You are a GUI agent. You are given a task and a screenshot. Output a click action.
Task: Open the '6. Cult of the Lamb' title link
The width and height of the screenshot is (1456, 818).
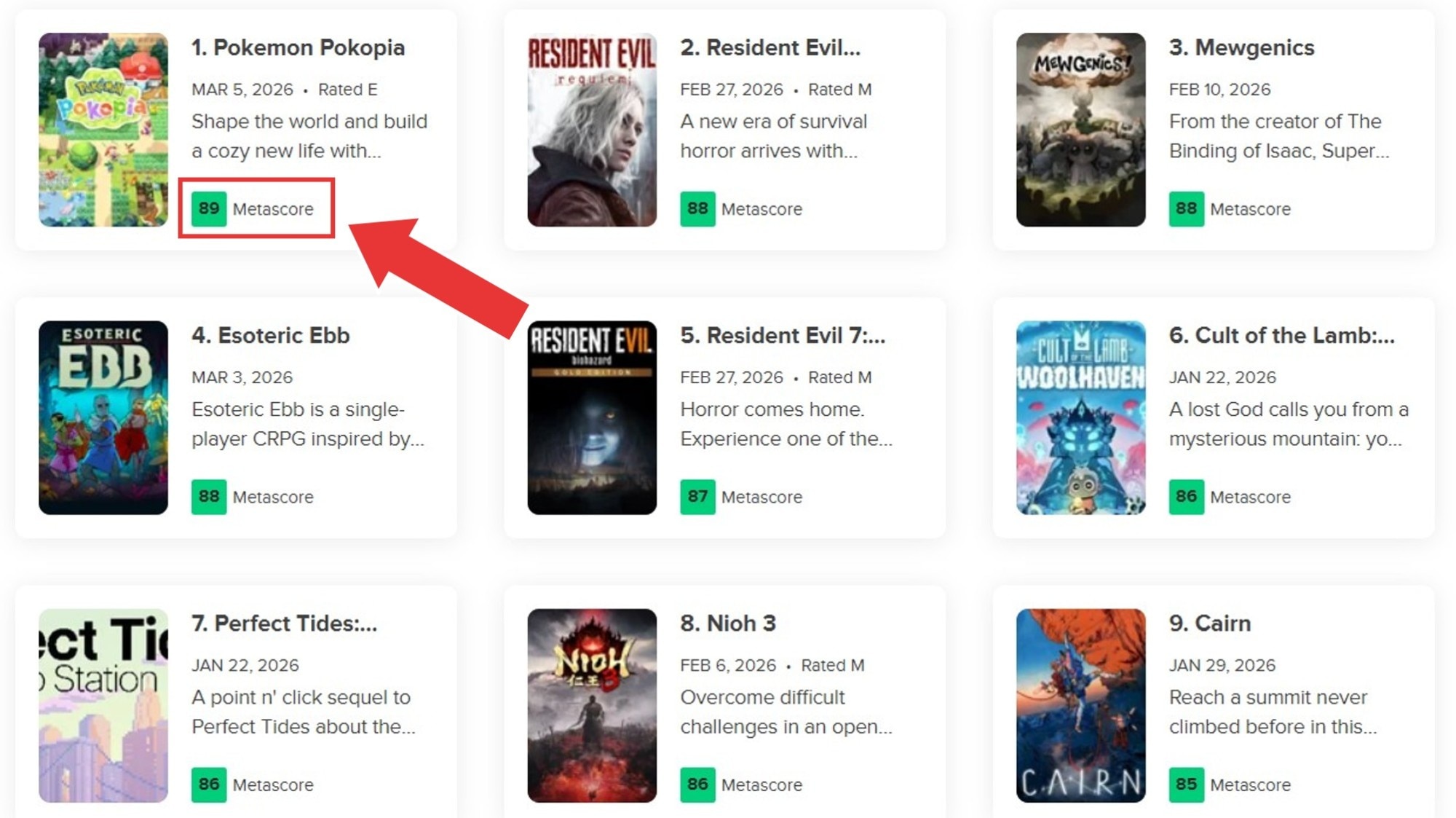[1282, 335]
